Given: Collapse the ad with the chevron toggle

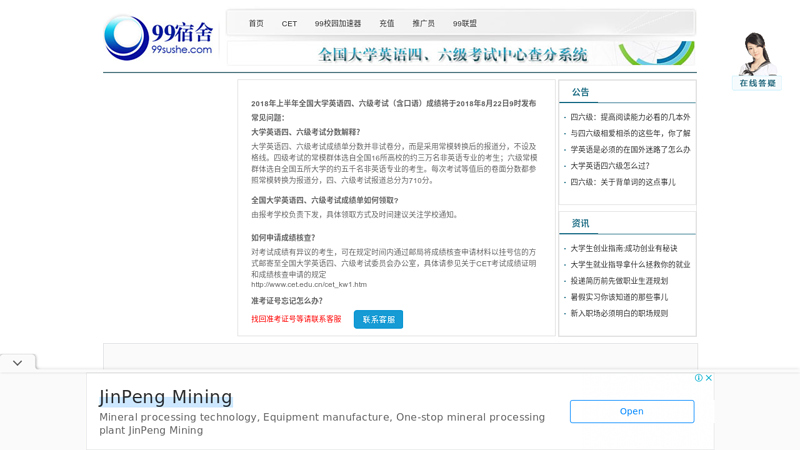Looking at the screenshot, I should pos(18,363).
